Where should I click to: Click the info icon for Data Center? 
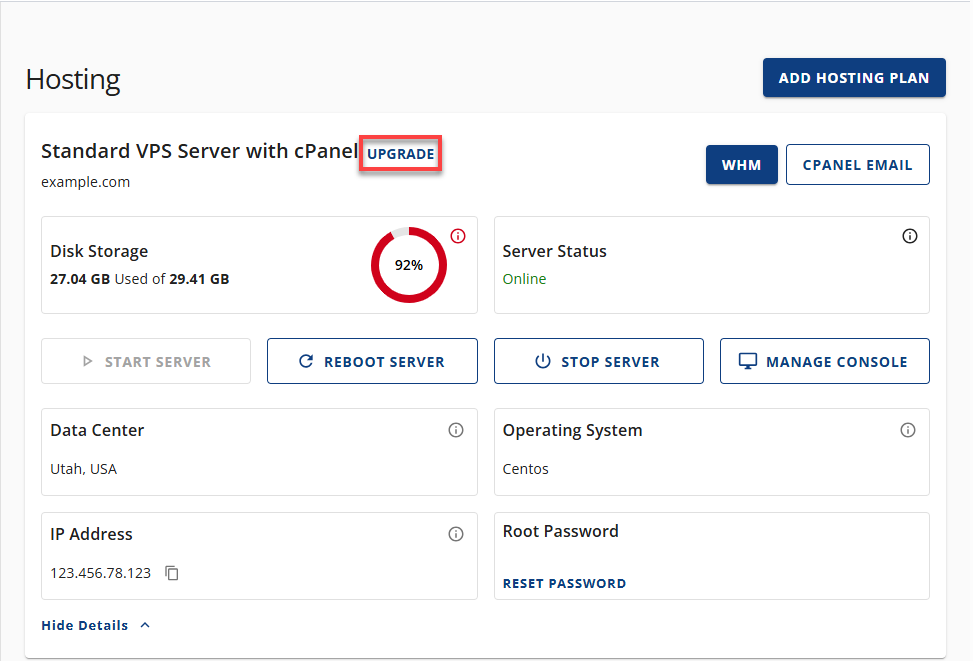(x=456, y=430)
